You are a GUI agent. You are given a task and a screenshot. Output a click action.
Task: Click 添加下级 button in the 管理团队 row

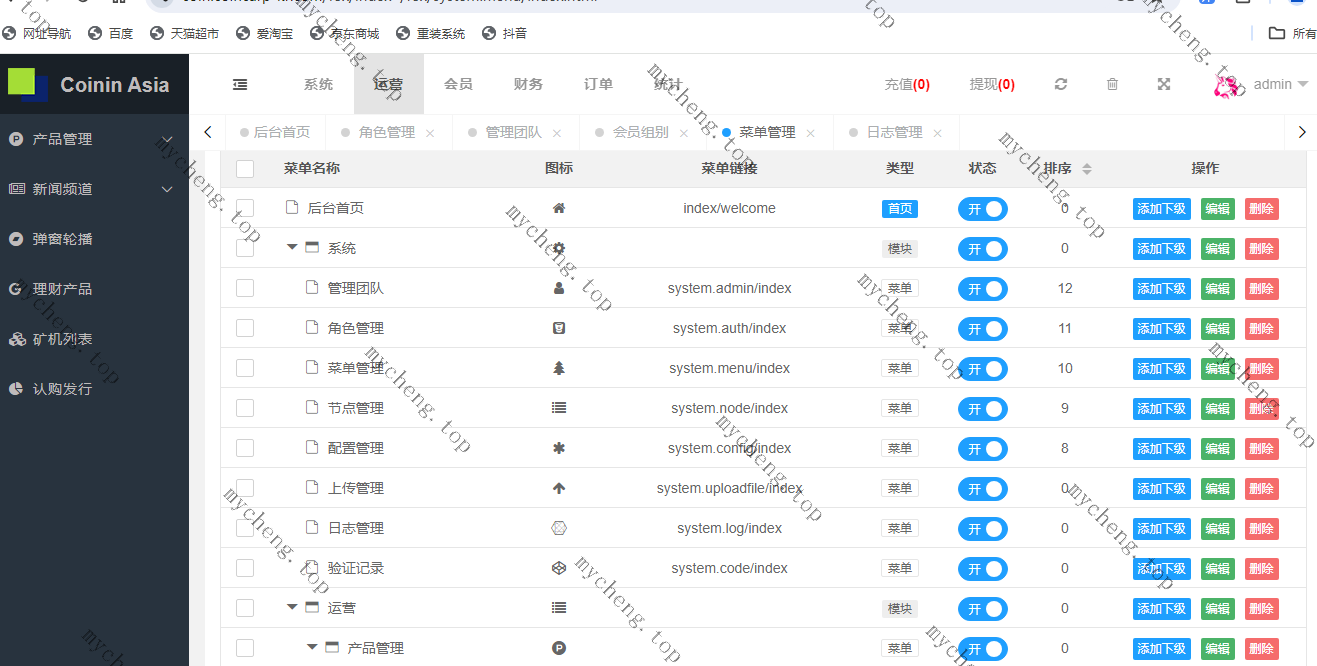click(1161, 289)
